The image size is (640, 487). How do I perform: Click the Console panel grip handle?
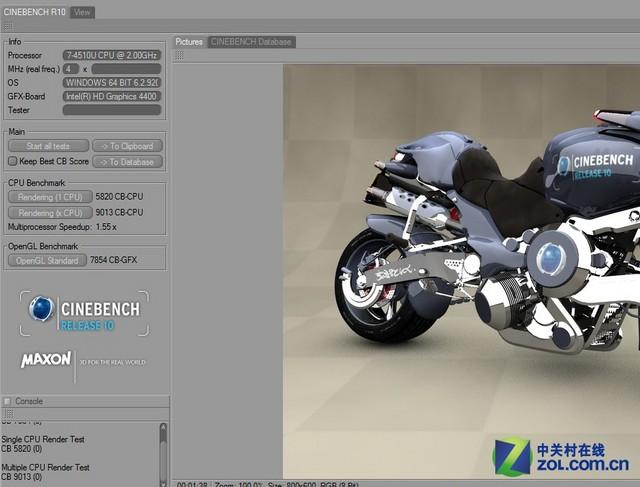point(8,413)
